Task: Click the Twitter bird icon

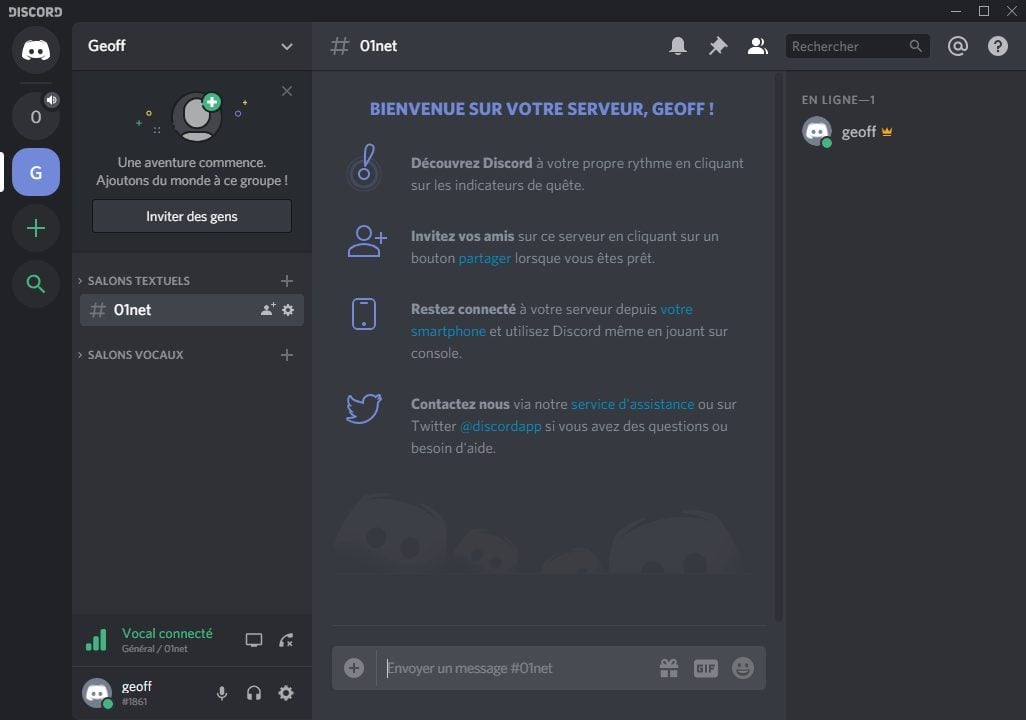Action: click(x=364, y=408)
